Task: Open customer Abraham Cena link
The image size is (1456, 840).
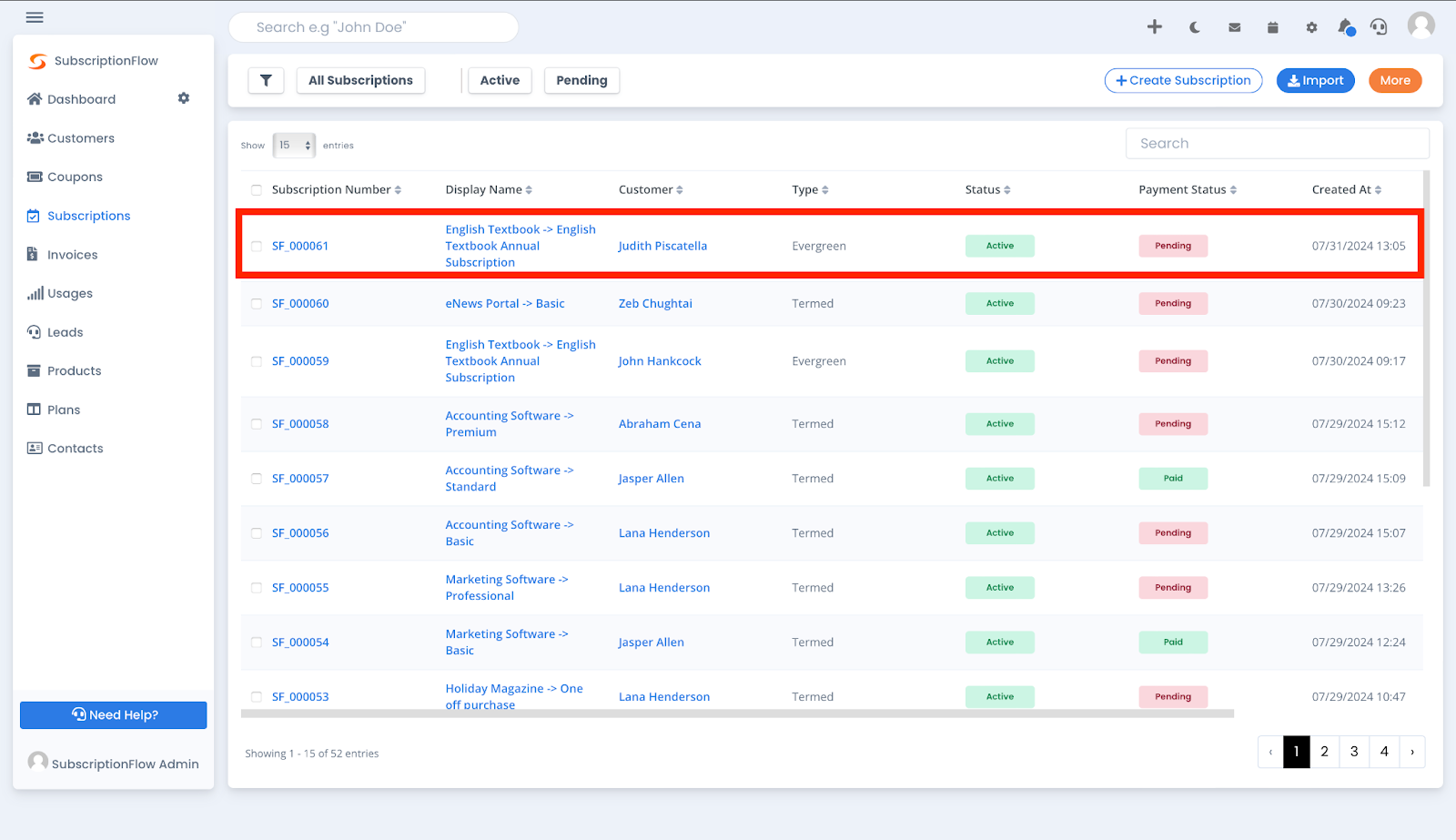Action: [660, 424]
